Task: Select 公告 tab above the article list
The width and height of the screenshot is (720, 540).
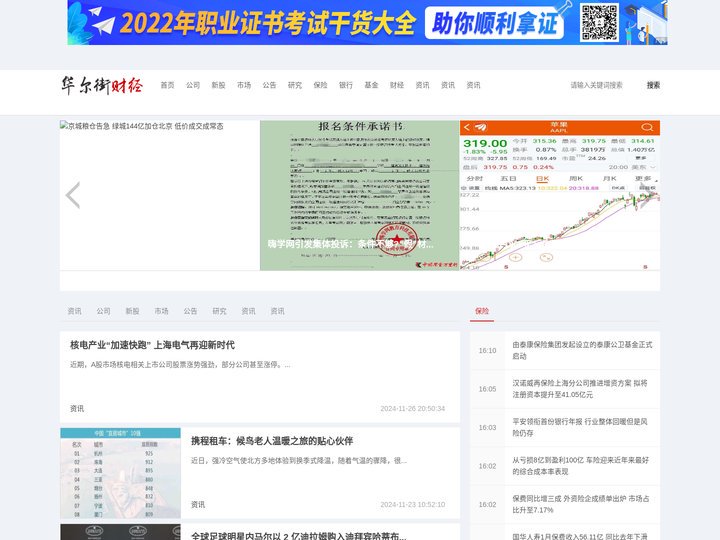Action: [190, 311]
